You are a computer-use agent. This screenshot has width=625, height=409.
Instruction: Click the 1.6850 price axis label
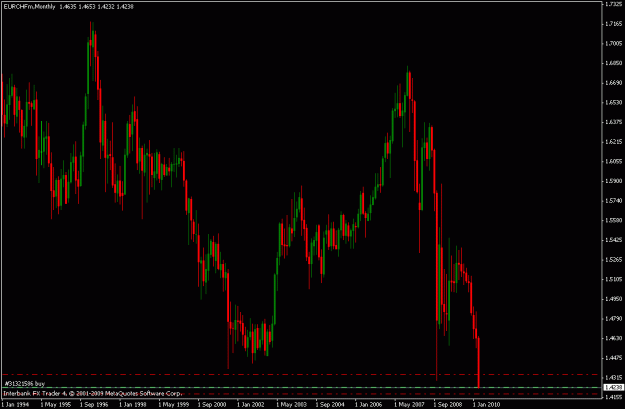coord(614,63)
